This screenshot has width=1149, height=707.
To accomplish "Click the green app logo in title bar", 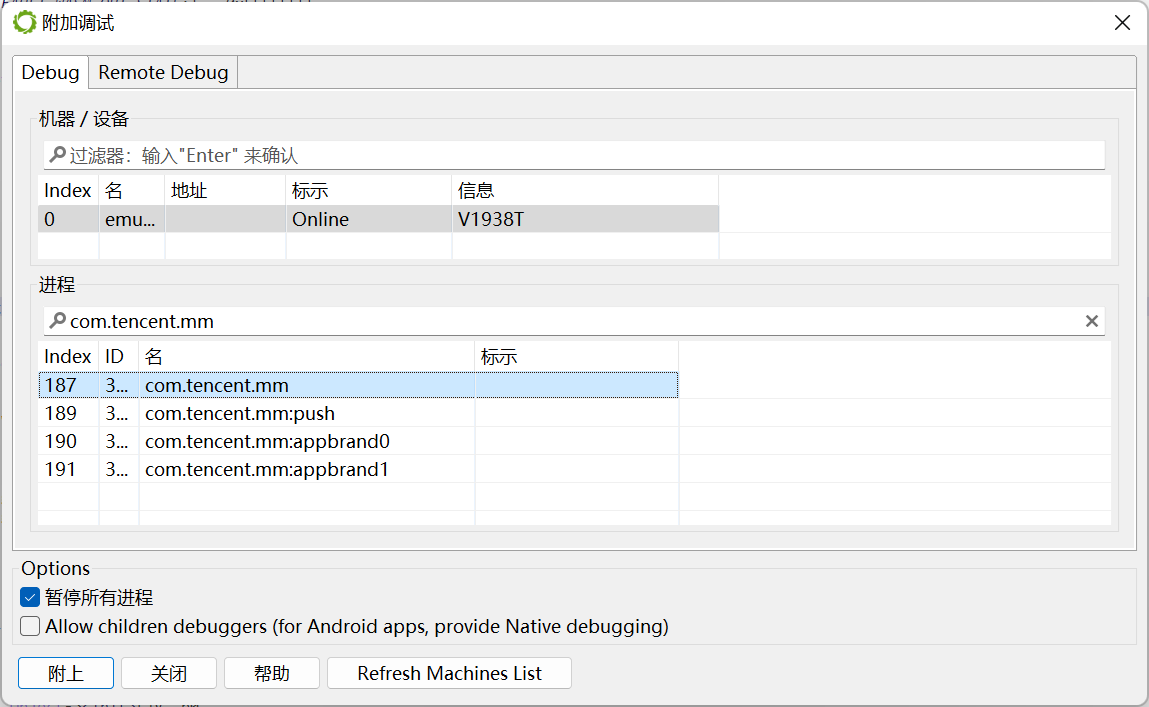I will click(24, 23).
